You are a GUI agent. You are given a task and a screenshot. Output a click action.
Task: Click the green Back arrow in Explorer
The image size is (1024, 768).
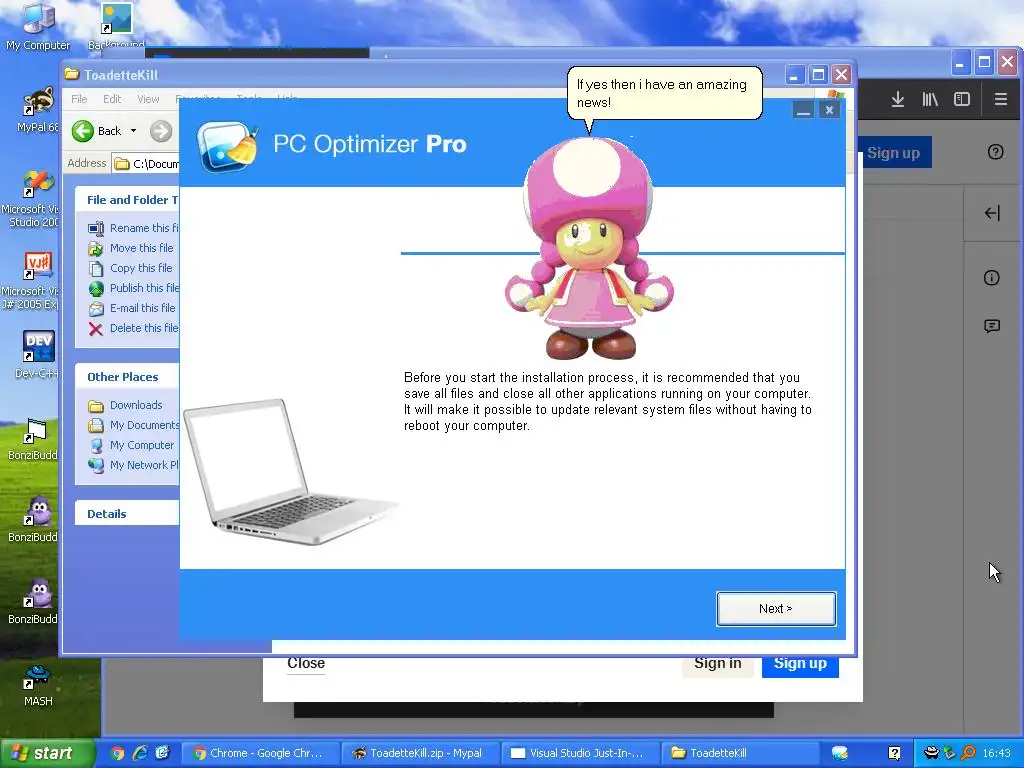click(x=83, y=131)
